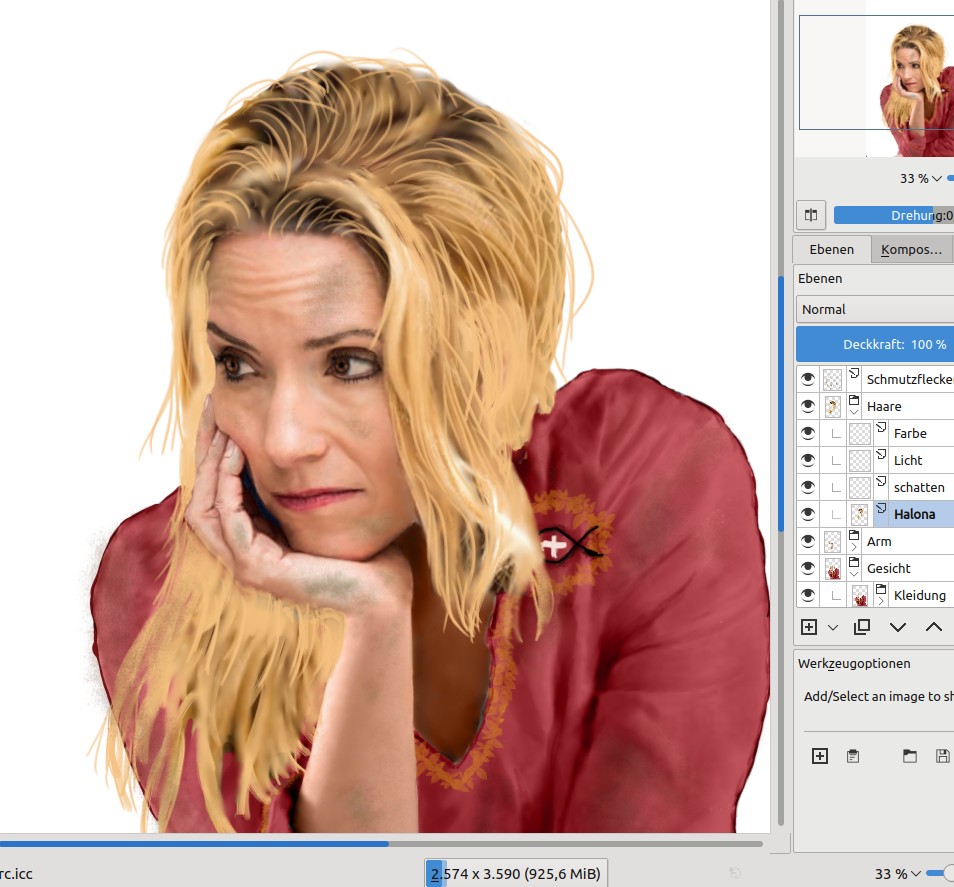Click the mirror canvas button beside Drehung
This screenshot has width=954, height=887.
pos(811,215)
